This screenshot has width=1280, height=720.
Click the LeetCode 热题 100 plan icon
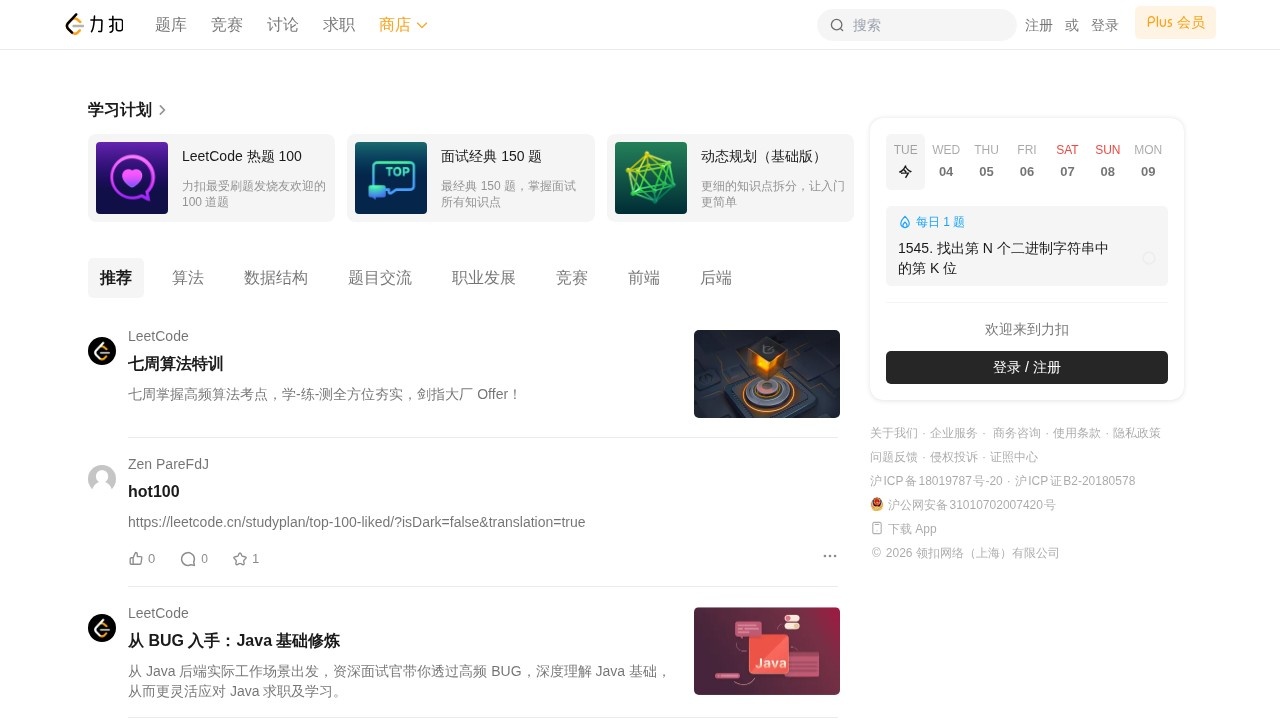click(x=132, y=178)
